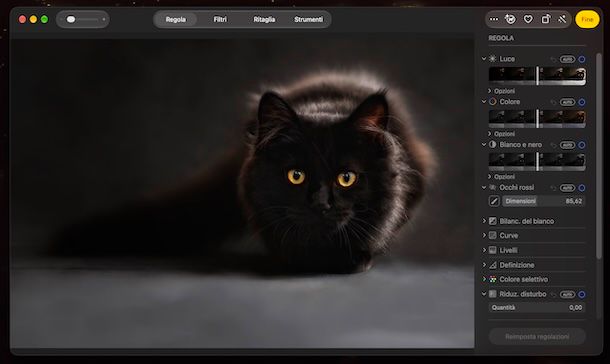Toggle the Riduz. disturbo blue circle

pyautogui.click(x=582, y=294)
